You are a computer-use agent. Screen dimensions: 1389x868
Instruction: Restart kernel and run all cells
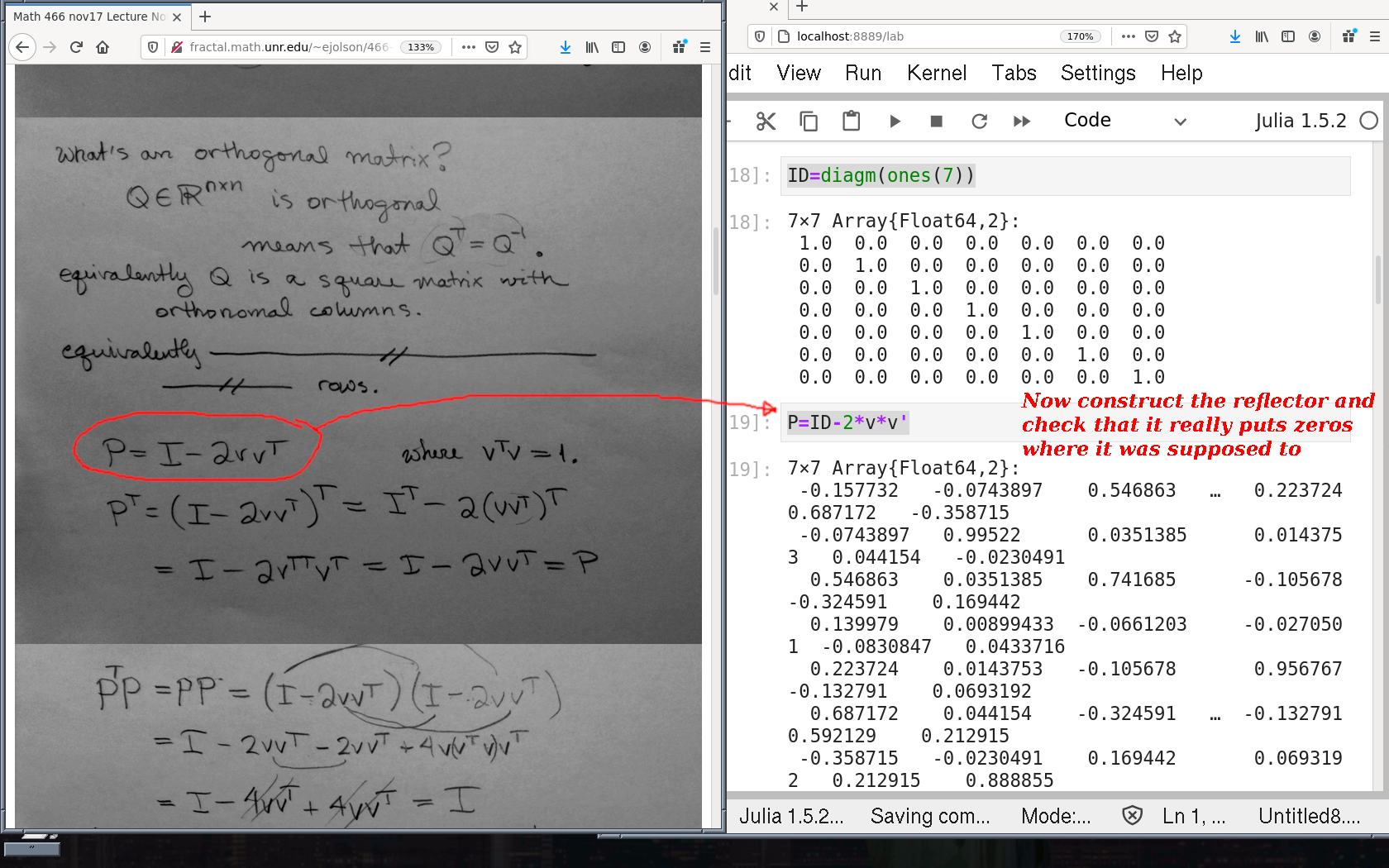click(x=1022, y=122)
